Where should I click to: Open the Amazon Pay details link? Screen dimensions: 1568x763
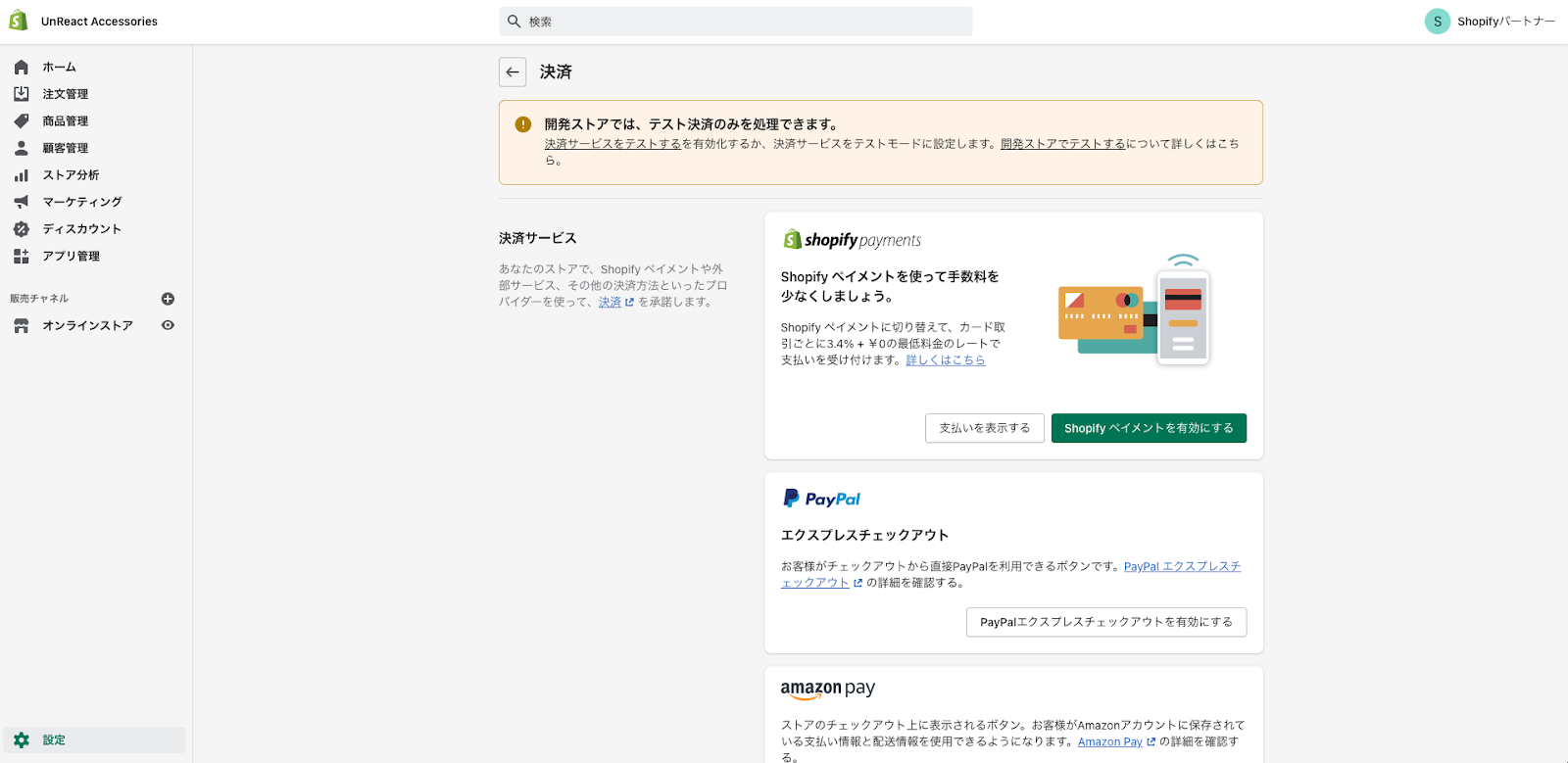(x=1116, y=742)
